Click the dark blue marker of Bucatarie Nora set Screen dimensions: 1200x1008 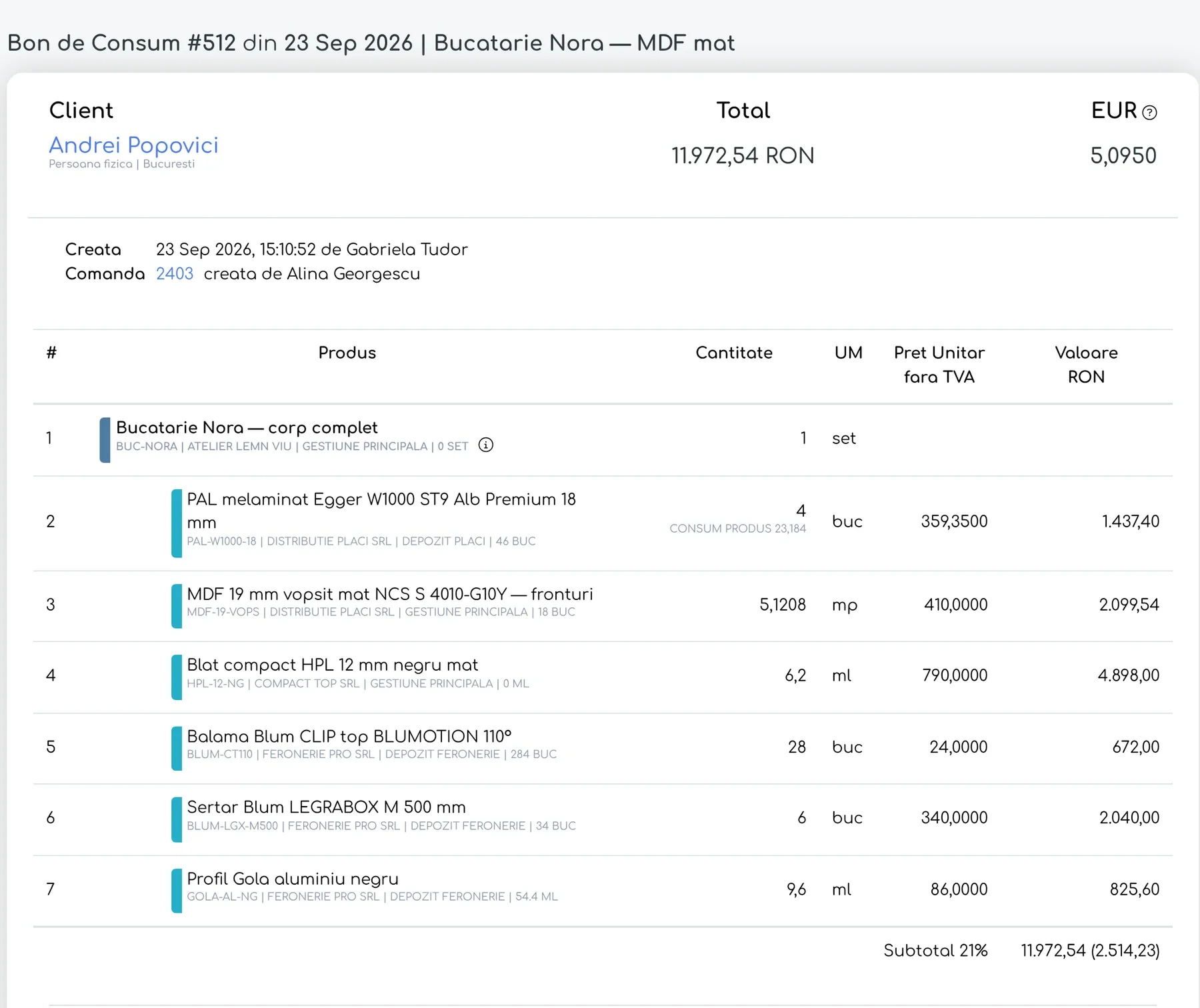(105, 440)
